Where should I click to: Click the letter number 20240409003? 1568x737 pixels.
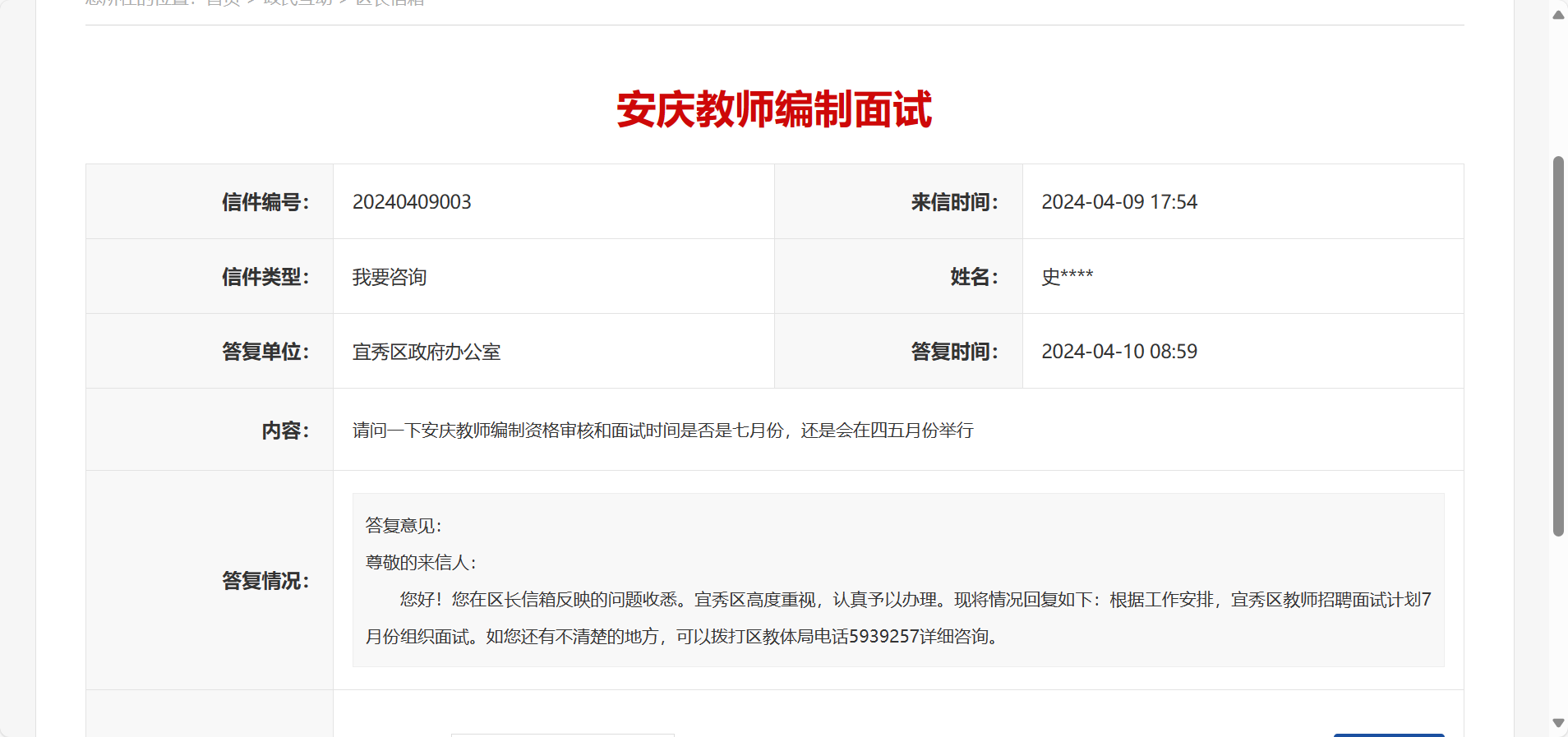[412, 202]
